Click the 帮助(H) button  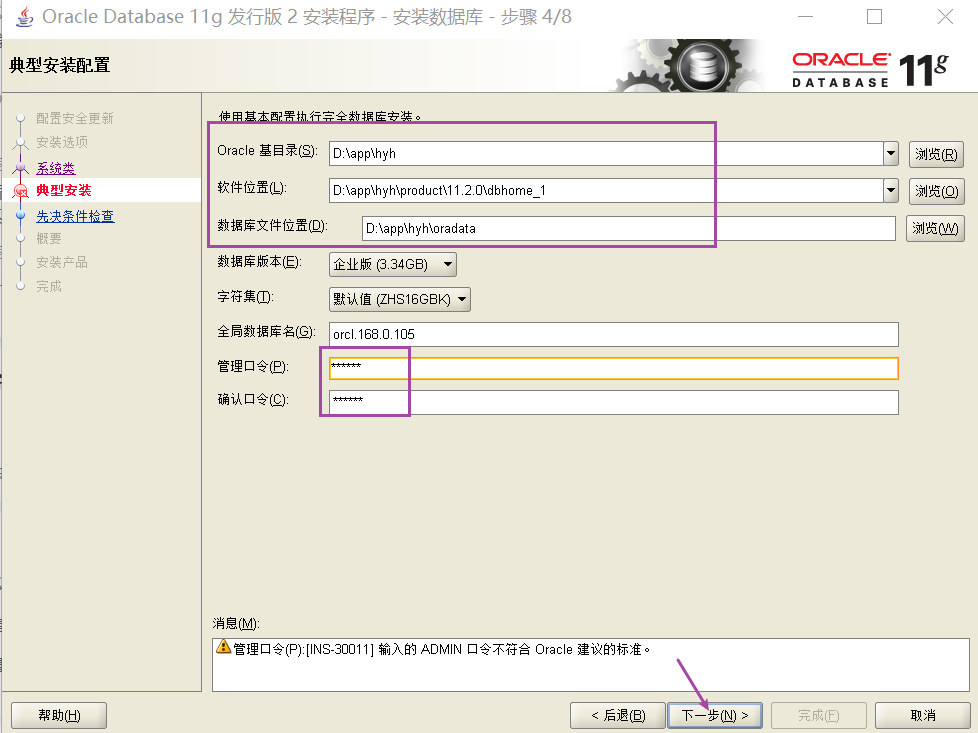click(x=59, y=715)
